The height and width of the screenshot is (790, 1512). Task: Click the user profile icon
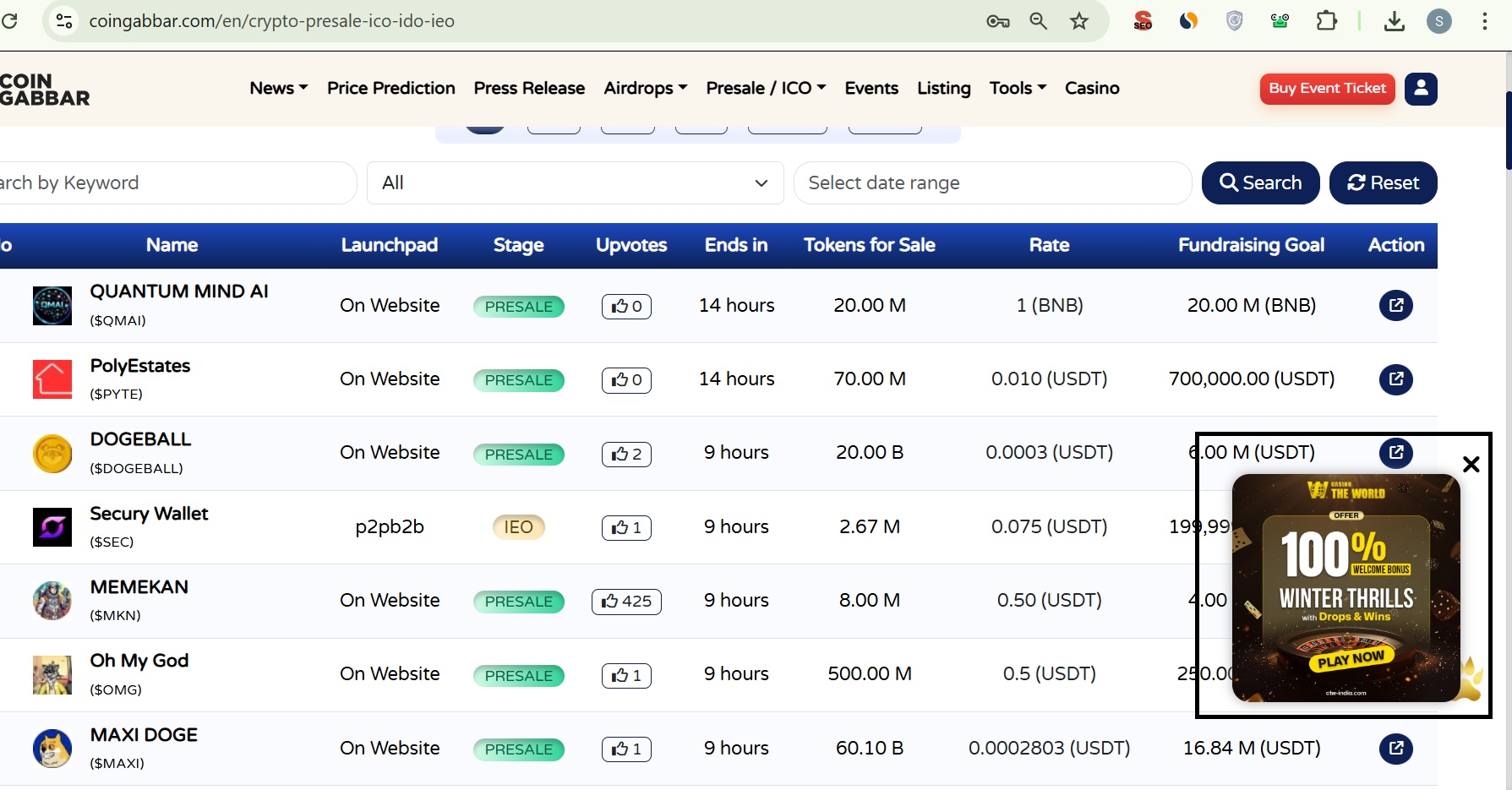pyautogui.click(x=1421, y=88)
